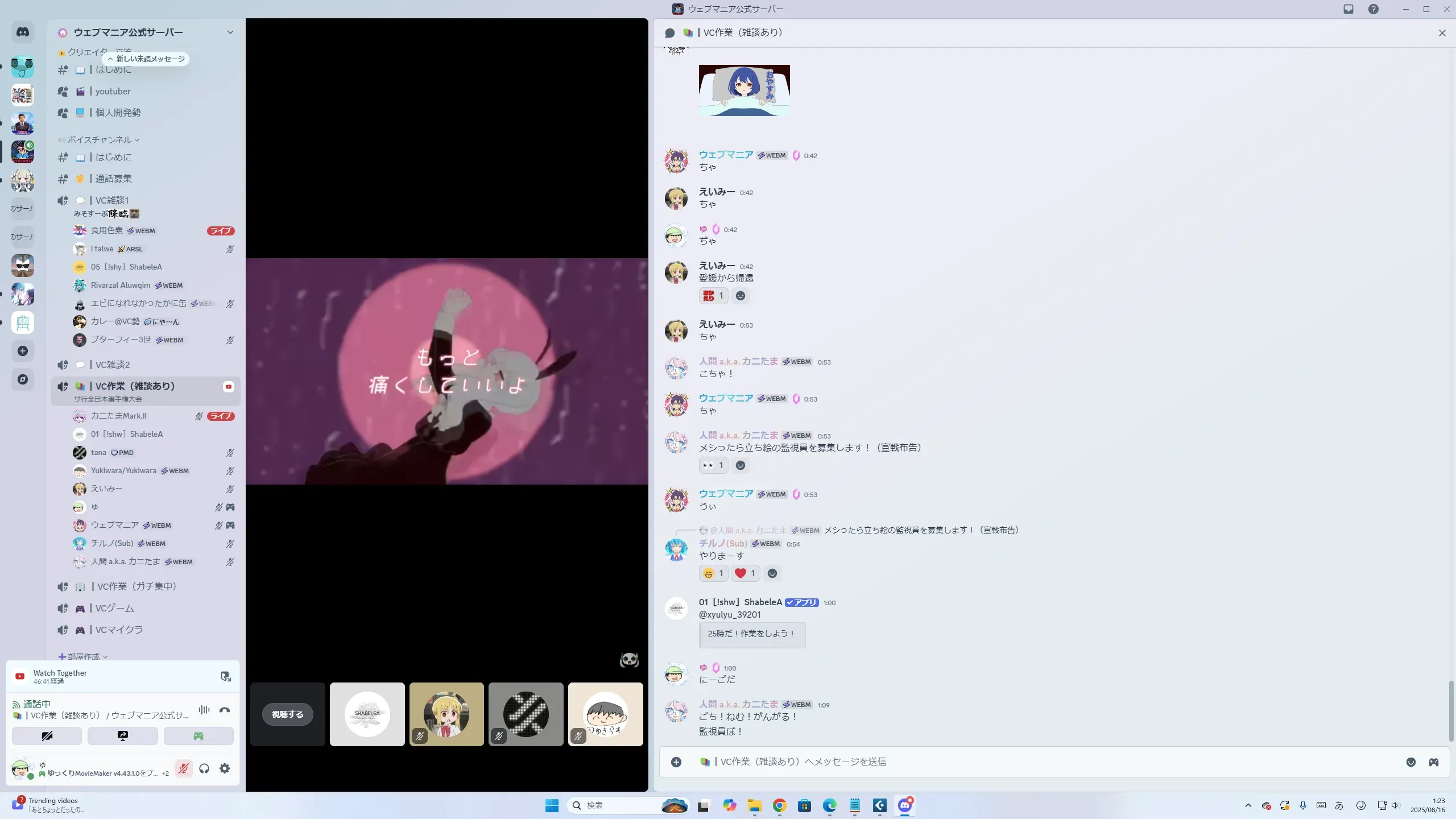Viewport: 1456px width, 819px height.
Task: Open the youtuber forum channel
Action: click(113, 91)
